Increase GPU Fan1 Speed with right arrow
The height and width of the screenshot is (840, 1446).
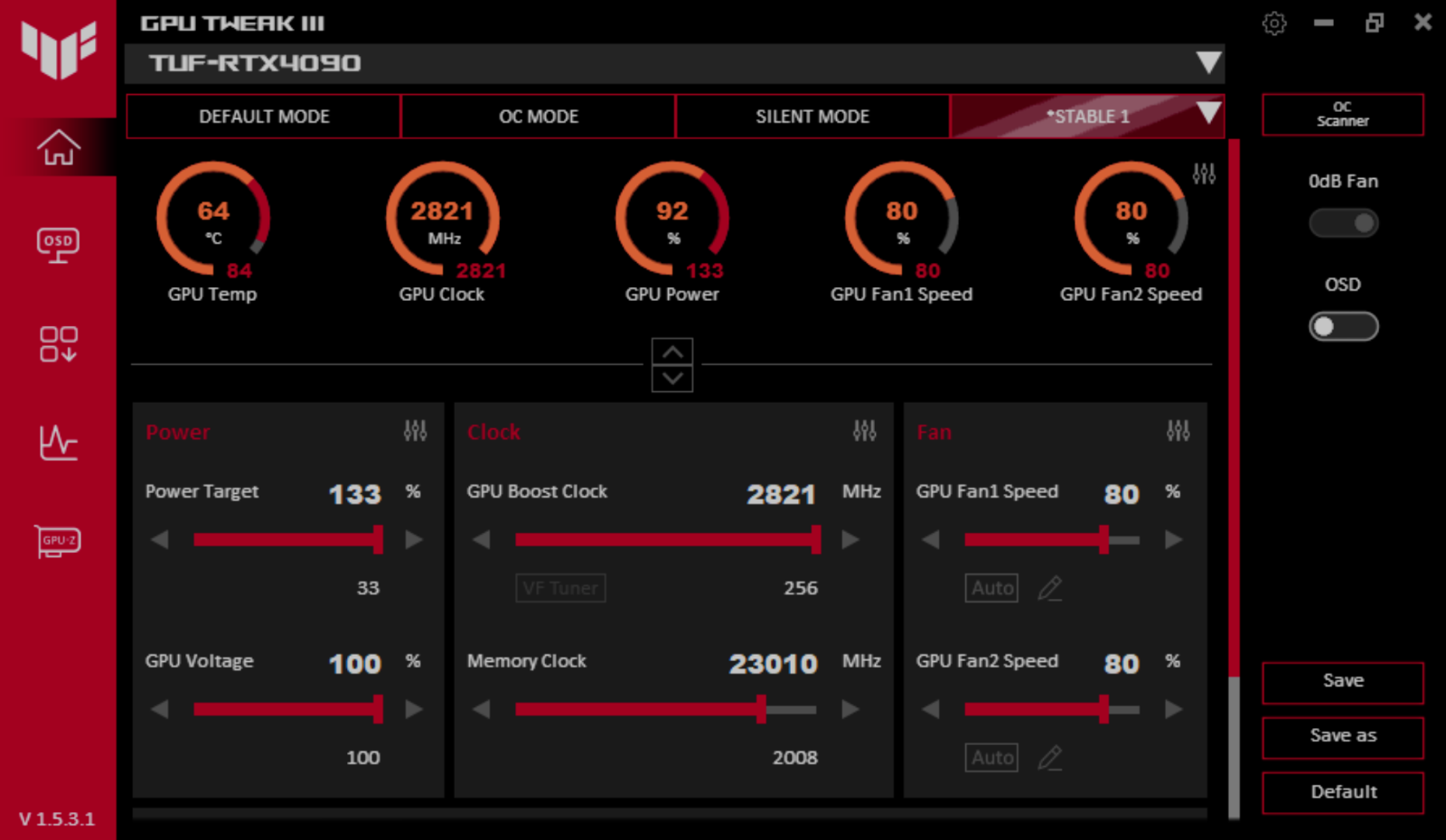coord(1173,540)
